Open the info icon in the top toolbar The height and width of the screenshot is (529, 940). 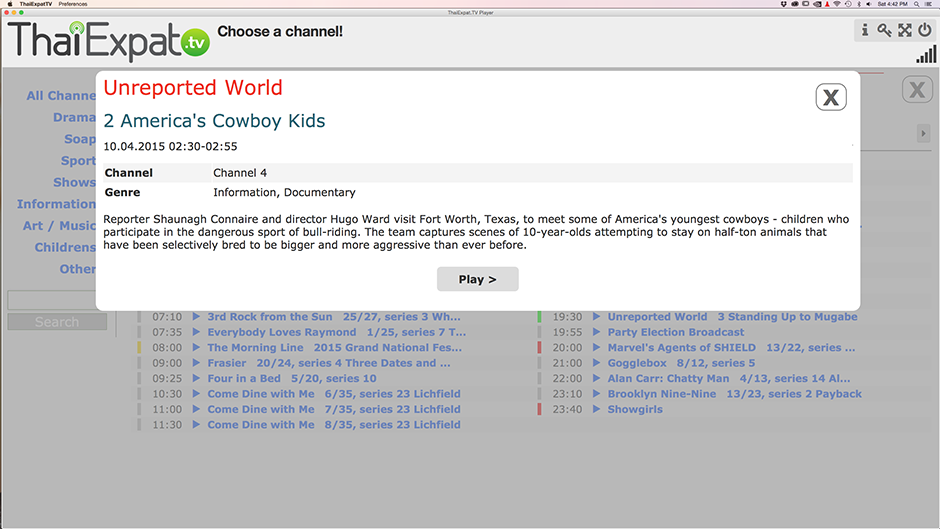click(x=865, y=30)
